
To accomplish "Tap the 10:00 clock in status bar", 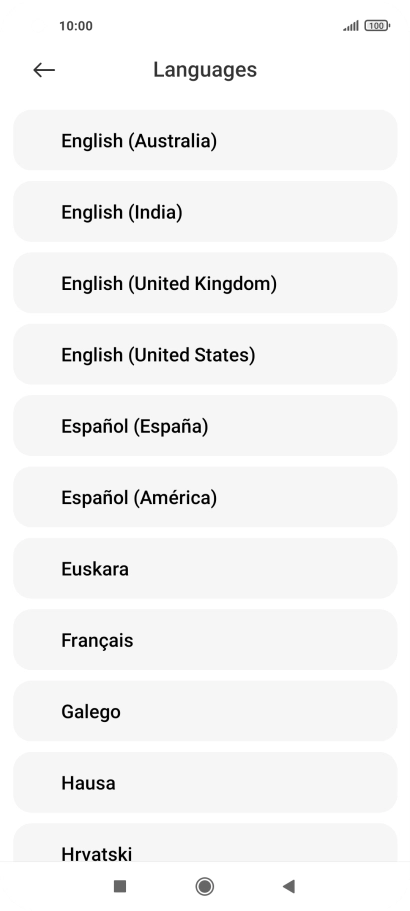I will pos(75,26).
